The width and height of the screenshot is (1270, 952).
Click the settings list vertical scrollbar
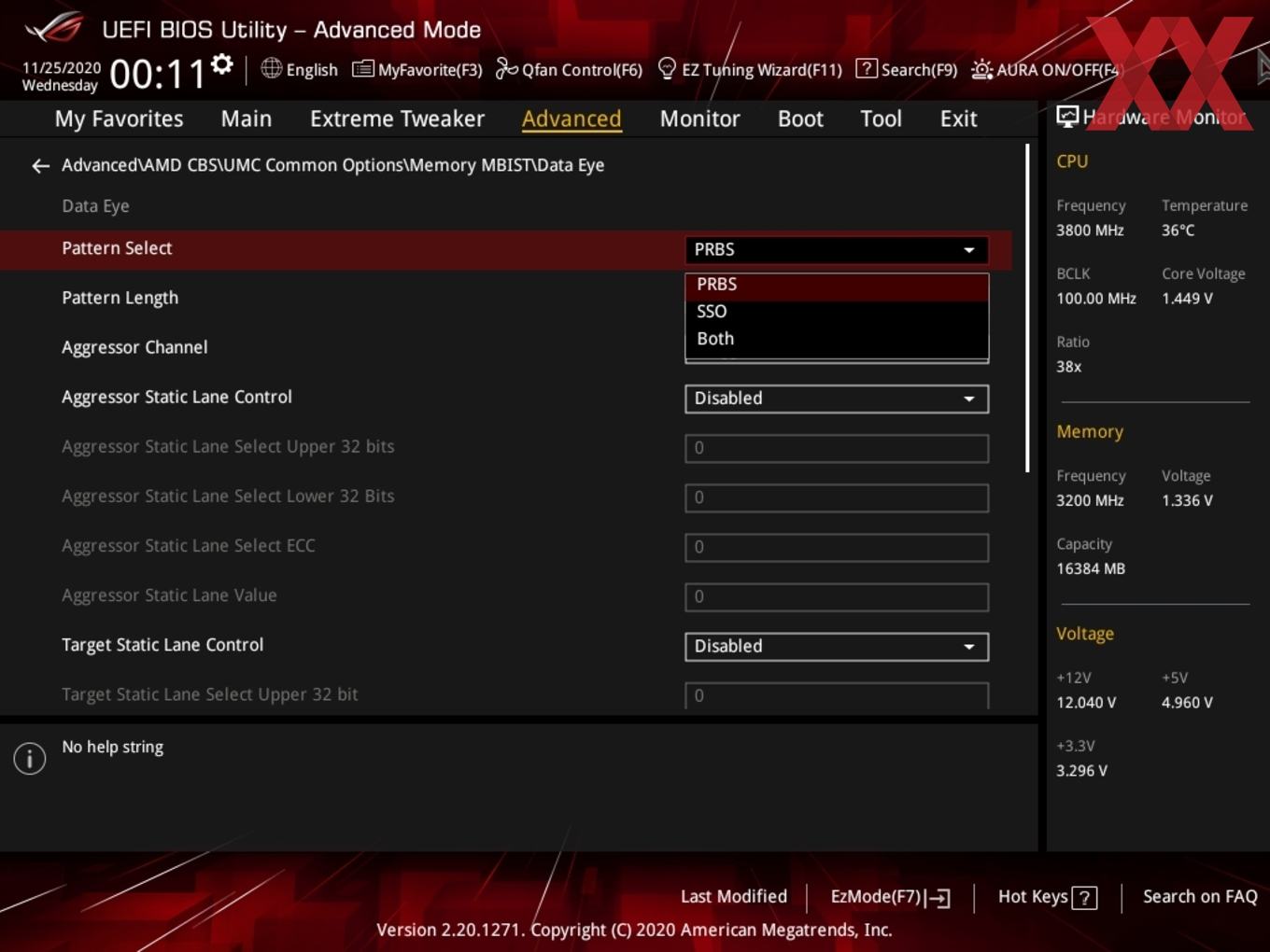1027,308
